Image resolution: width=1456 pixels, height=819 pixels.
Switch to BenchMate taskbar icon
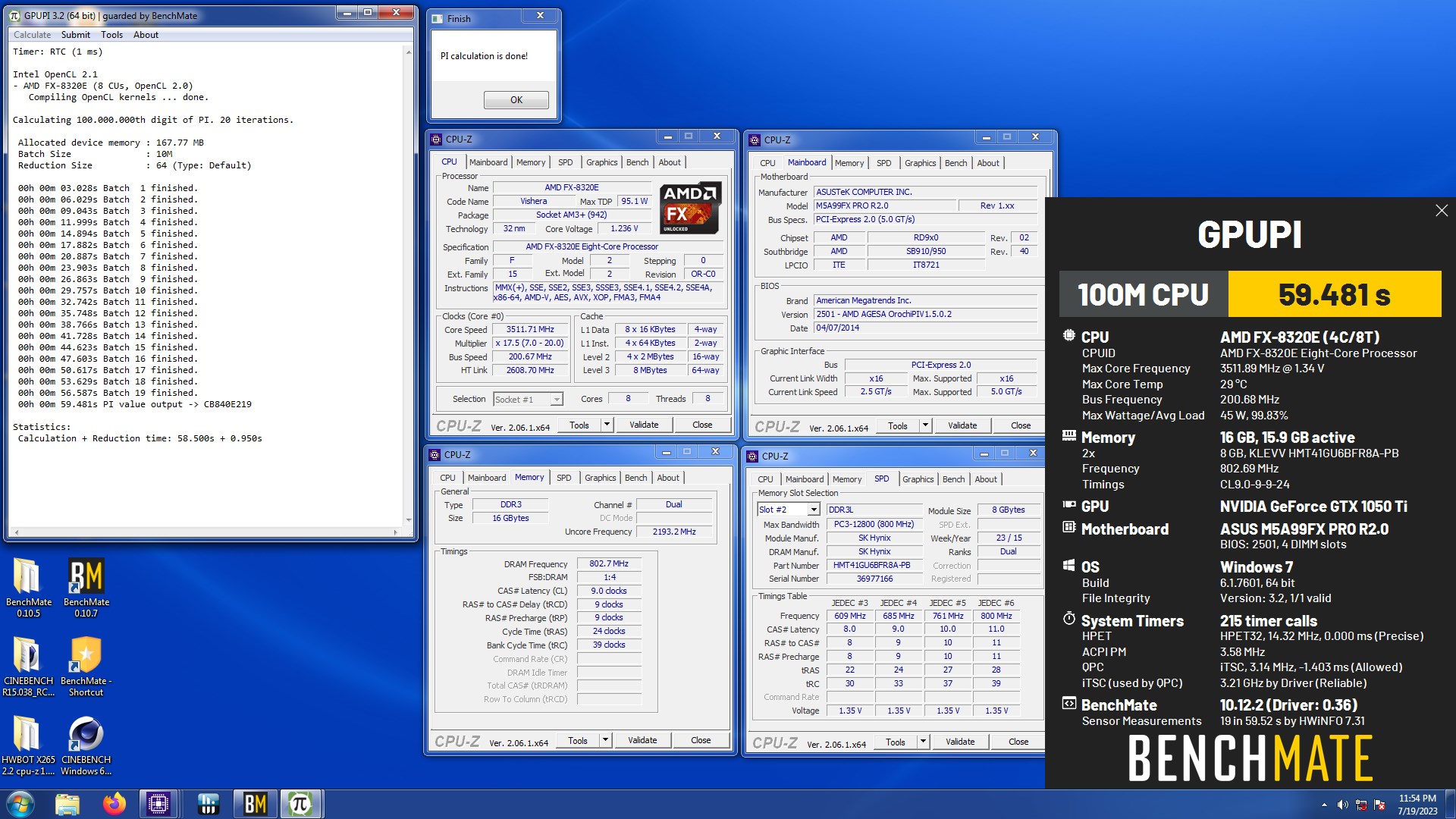coord(255,804)
